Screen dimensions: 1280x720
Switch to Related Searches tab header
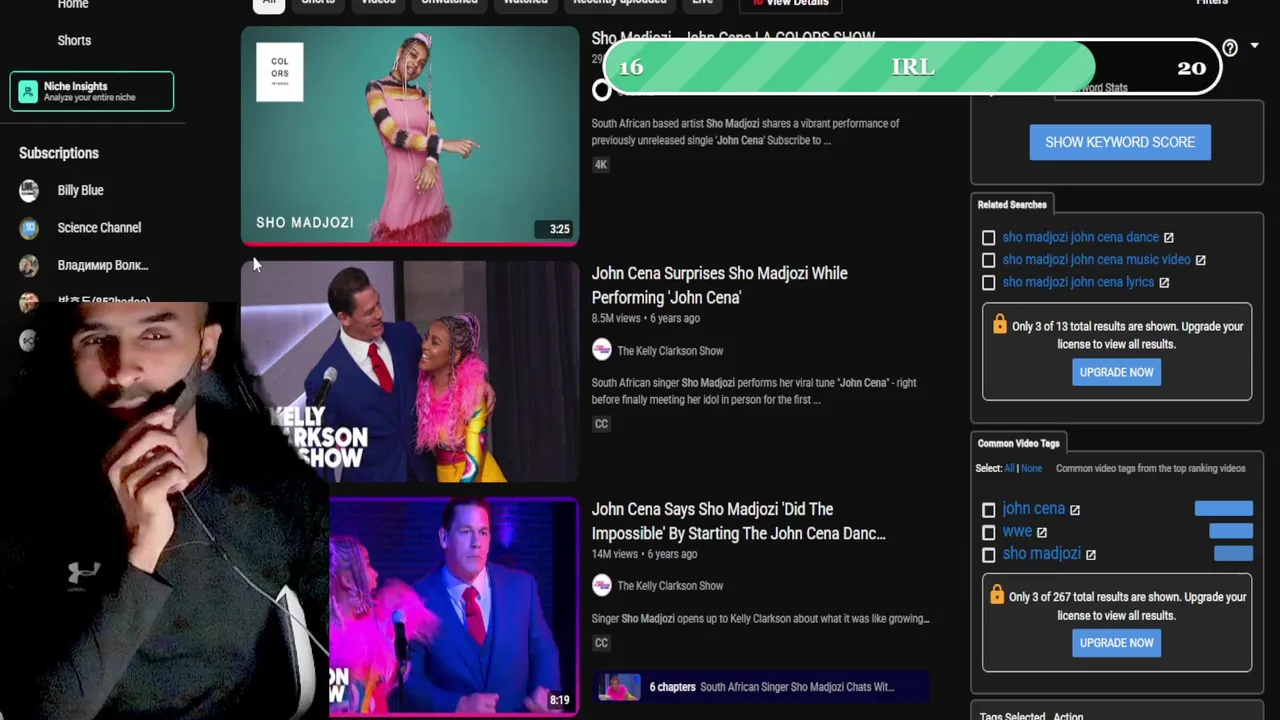coord(1012,205)
